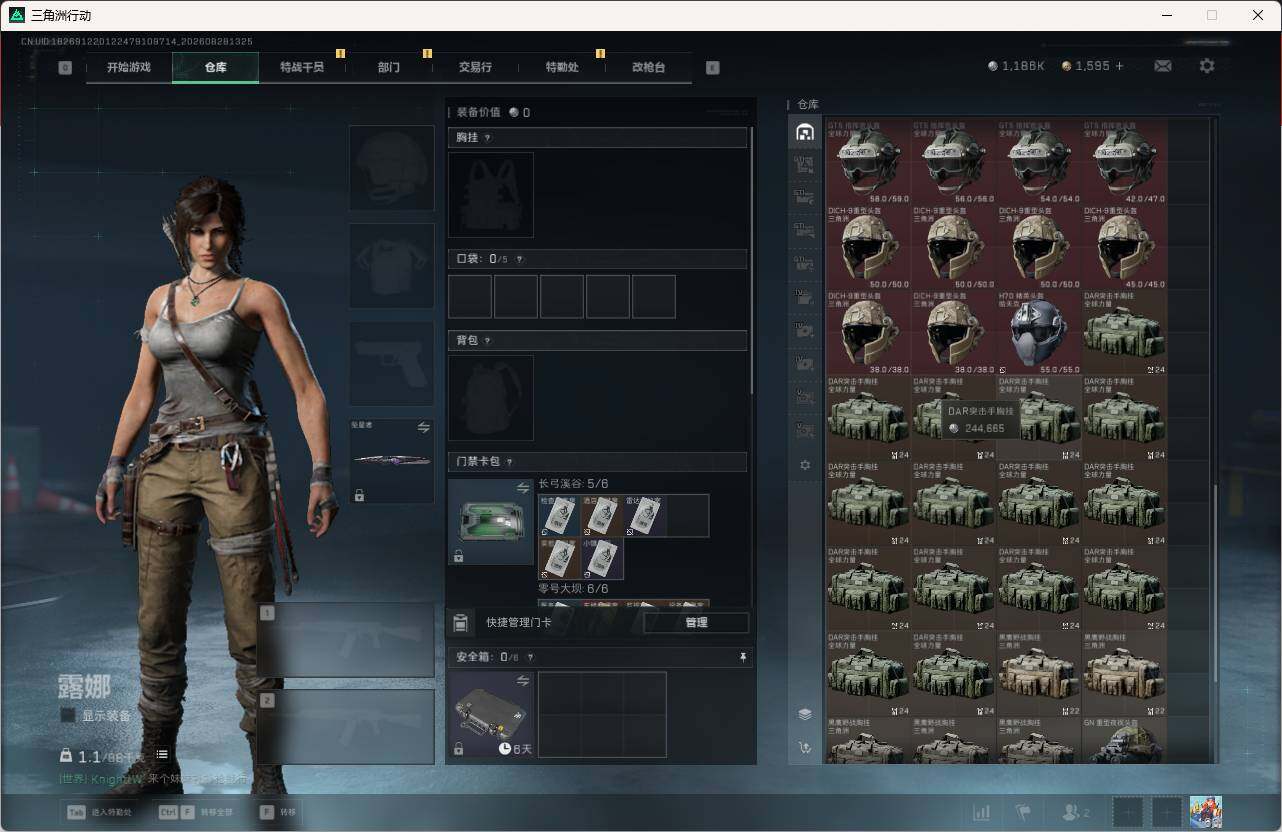Click the F 转移 button

pyautogui.click(x=278, y=812)
